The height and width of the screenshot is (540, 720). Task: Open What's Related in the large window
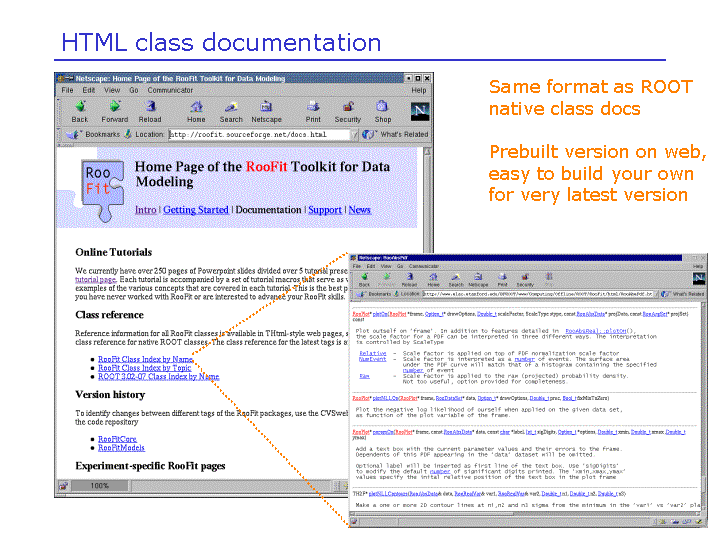click(395, 135)
